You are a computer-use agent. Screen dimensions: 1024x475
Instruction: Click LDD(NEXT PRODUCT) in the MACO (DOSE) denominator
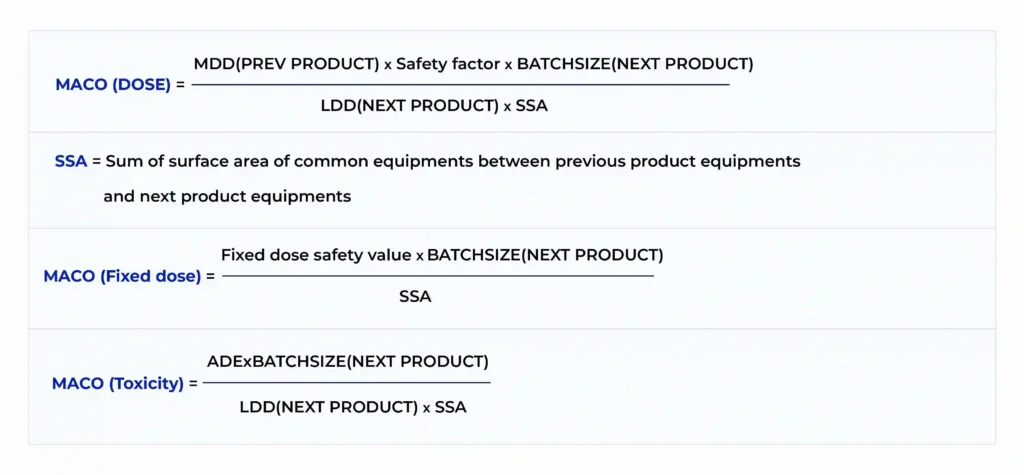tap(406, 105)
